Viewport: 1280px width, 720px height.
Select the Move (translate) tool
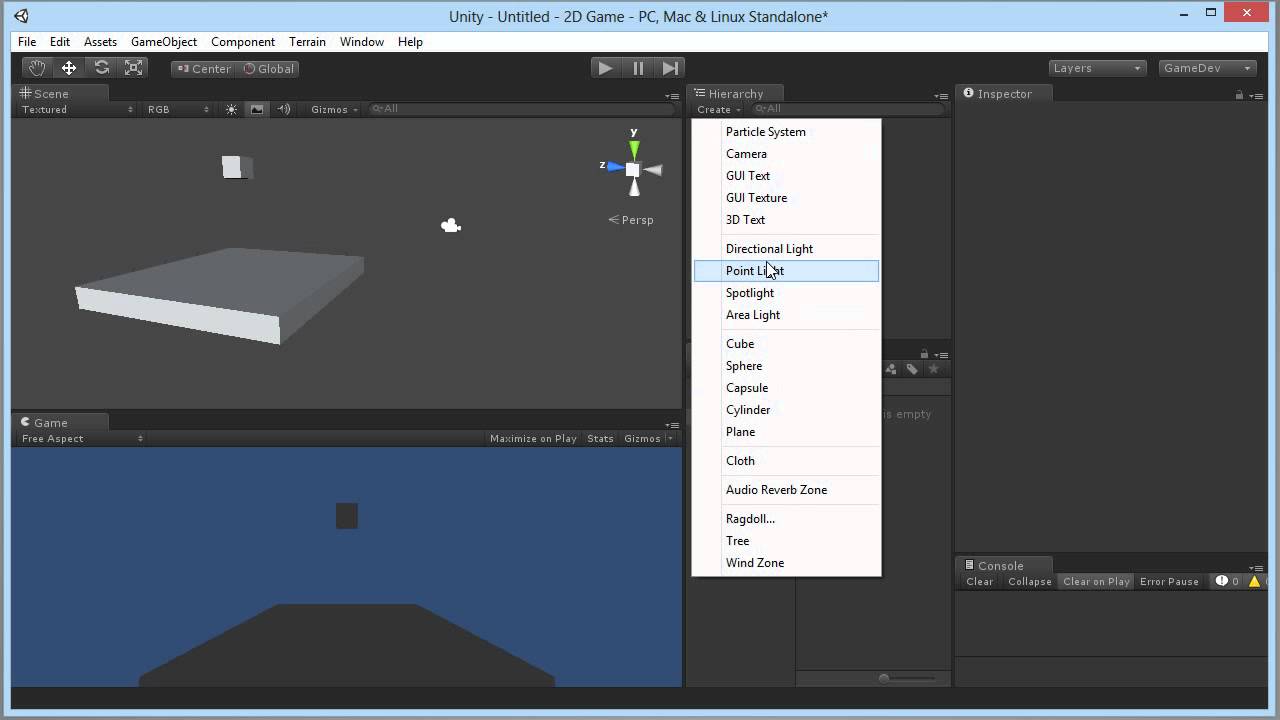coord(69,68)
